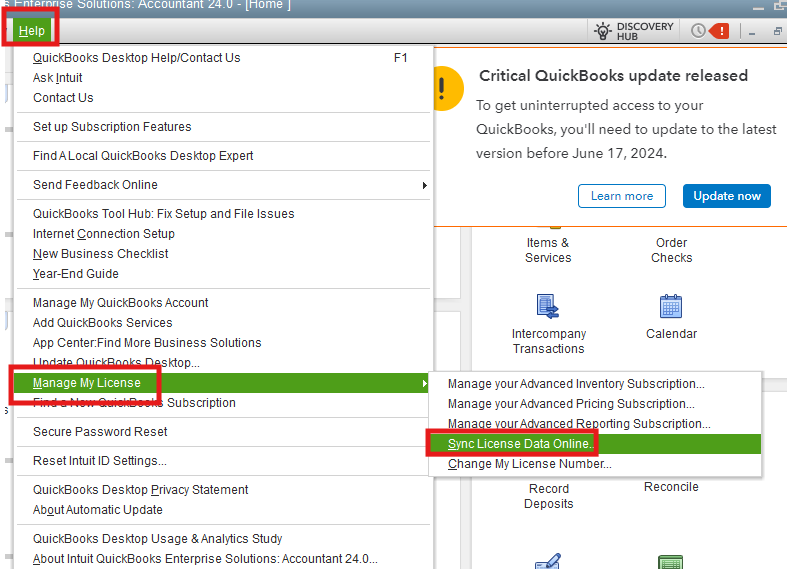Click Record Deposits label
The image size is (787, 569).
[549, 496]
